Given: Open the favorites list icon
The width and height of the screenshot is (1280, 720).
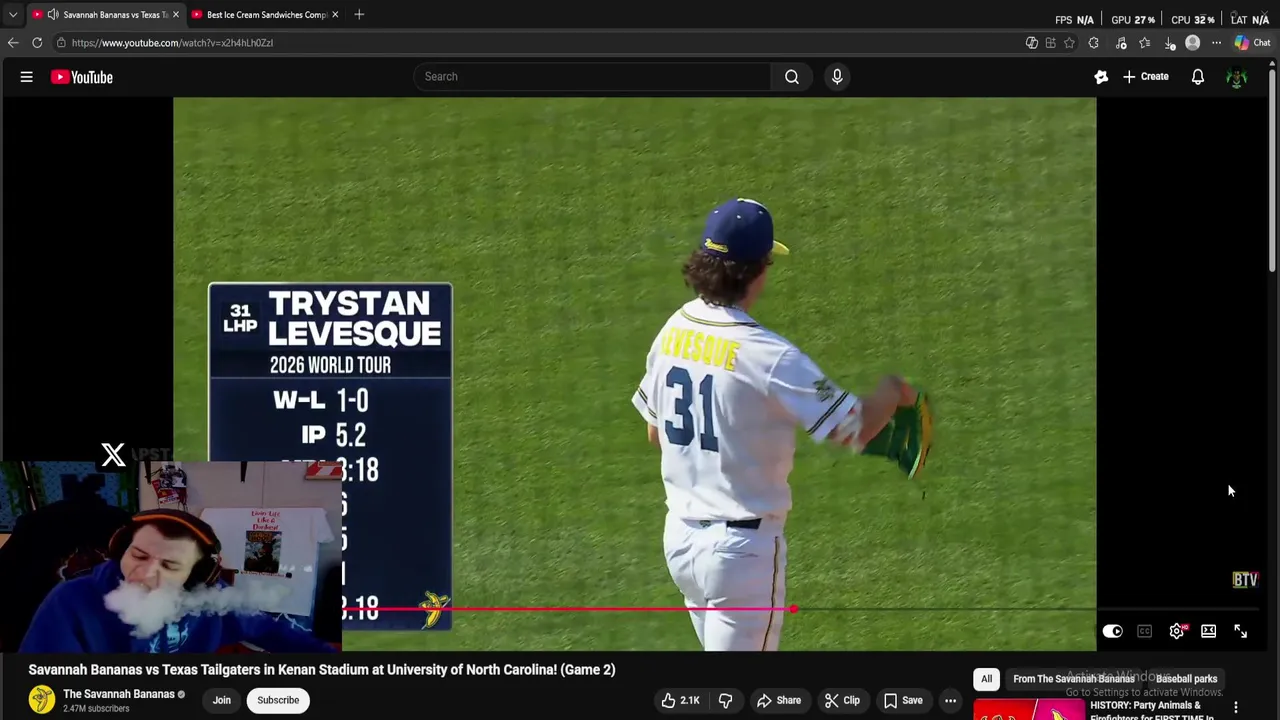Looking at the screenshot, I should 1145,43.
